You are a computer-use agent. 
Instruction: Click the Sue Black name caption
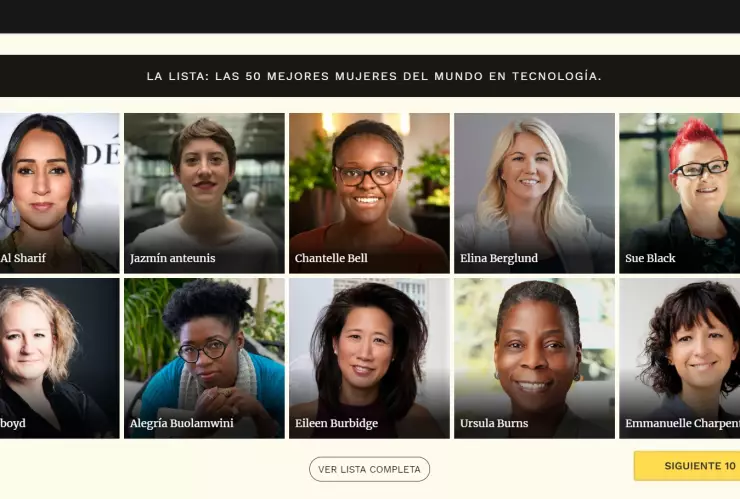coord(650,258)
